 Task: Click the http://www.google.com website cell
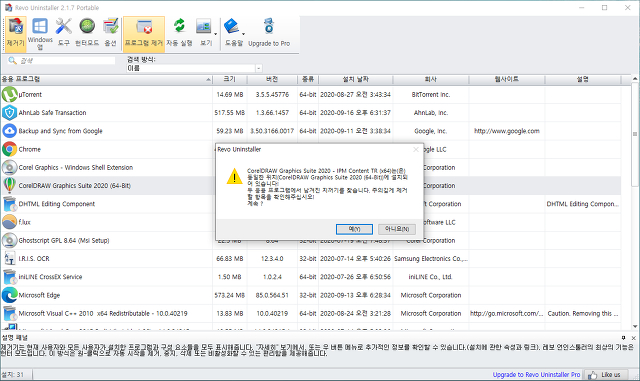tap(507, 131)
